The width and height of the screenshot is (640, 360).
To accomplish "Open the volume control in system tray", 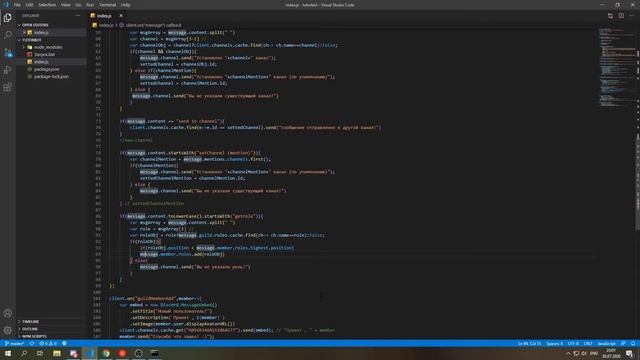I will (584, 353).
